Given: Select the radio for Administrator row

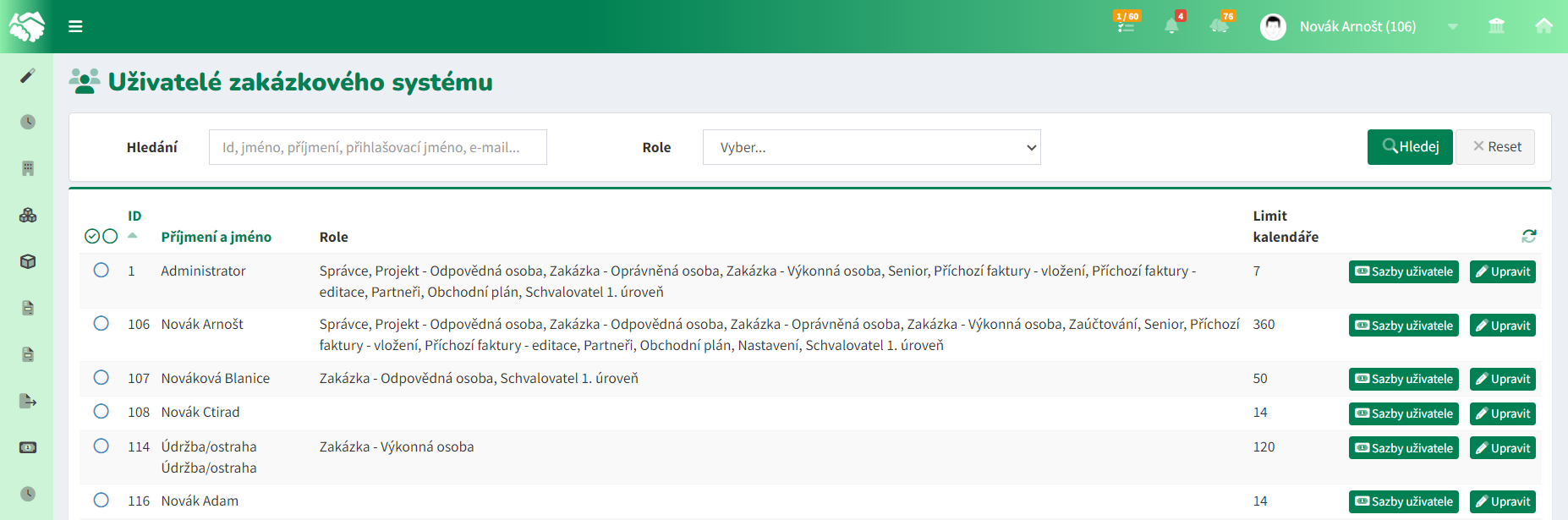Looking at the screenshot, I should pos(101,270).
